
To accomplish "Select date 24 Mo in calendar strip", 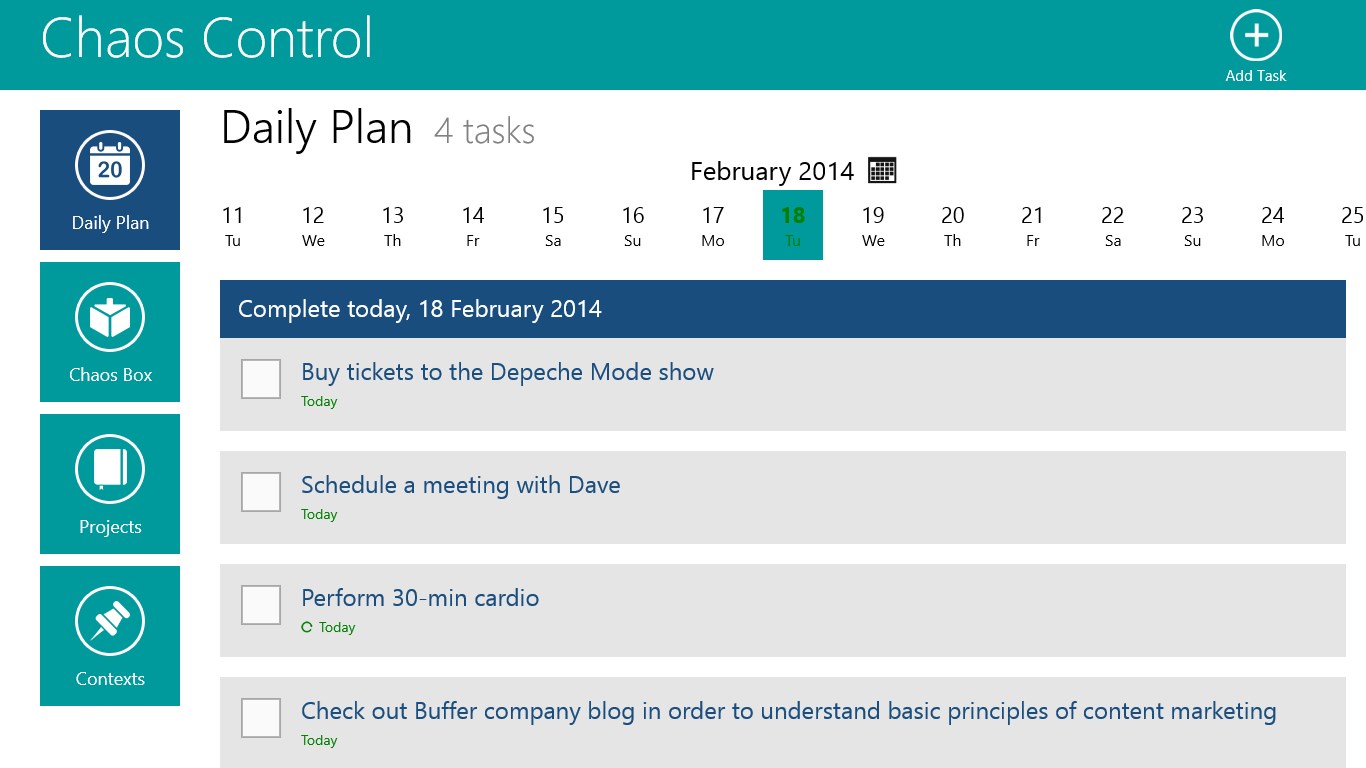I will [x=1272, y=226].
